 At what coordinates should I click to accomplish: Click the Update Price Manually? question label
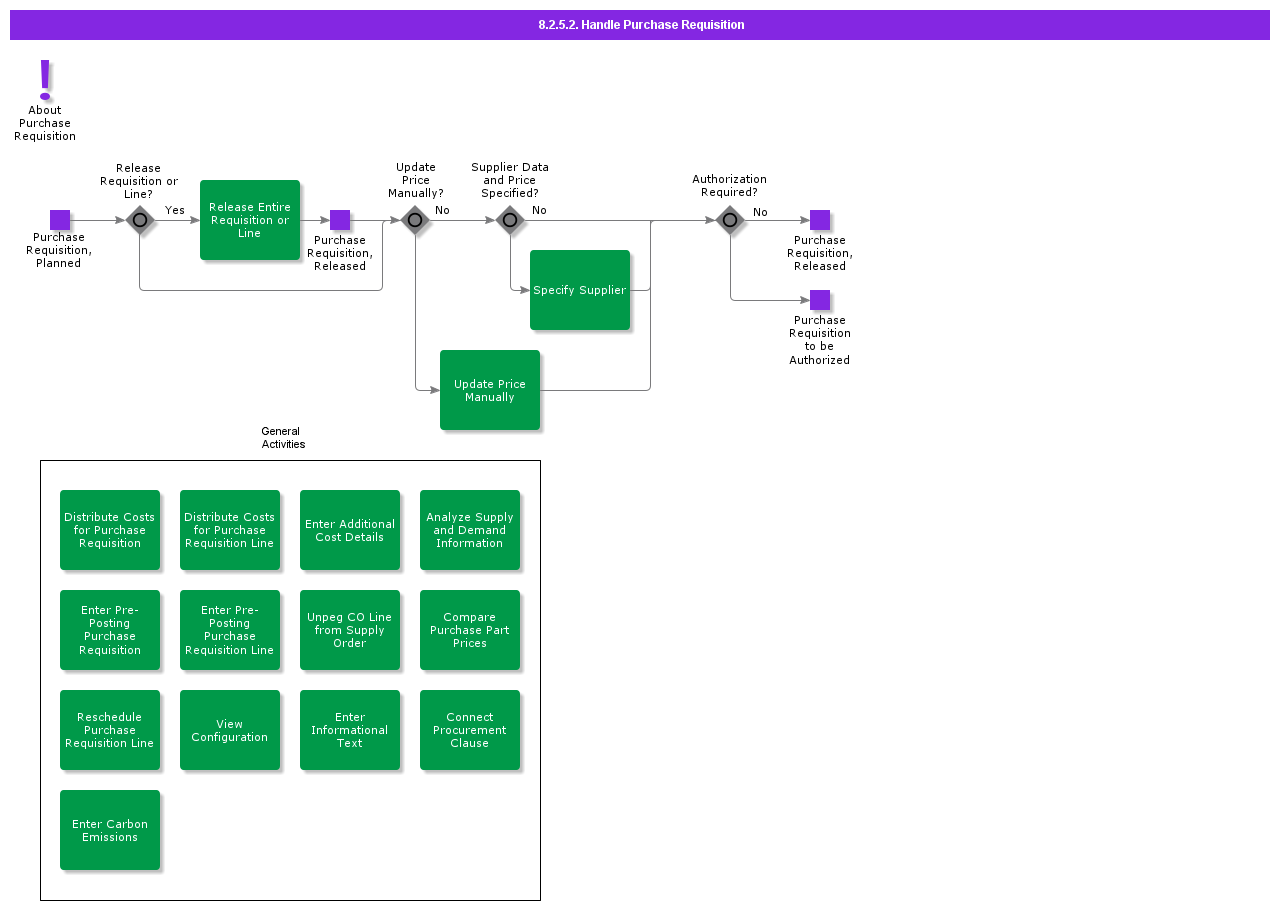pos(416,181)
